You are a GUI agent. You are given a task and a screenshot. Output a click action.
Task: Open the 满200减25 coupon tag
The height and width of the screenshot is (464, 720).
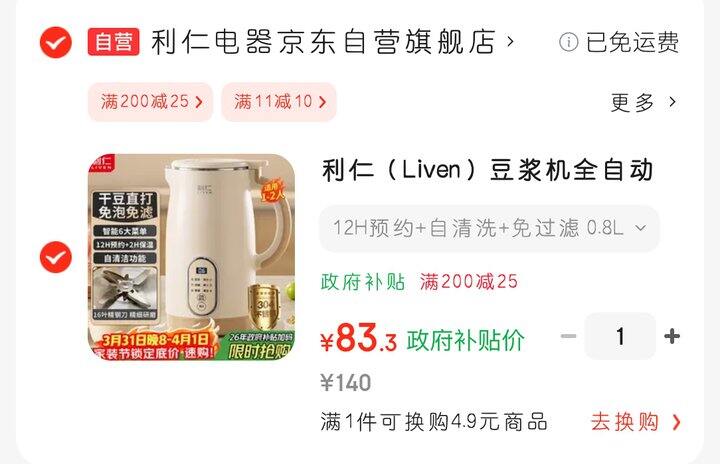click(x=151, y=102)
